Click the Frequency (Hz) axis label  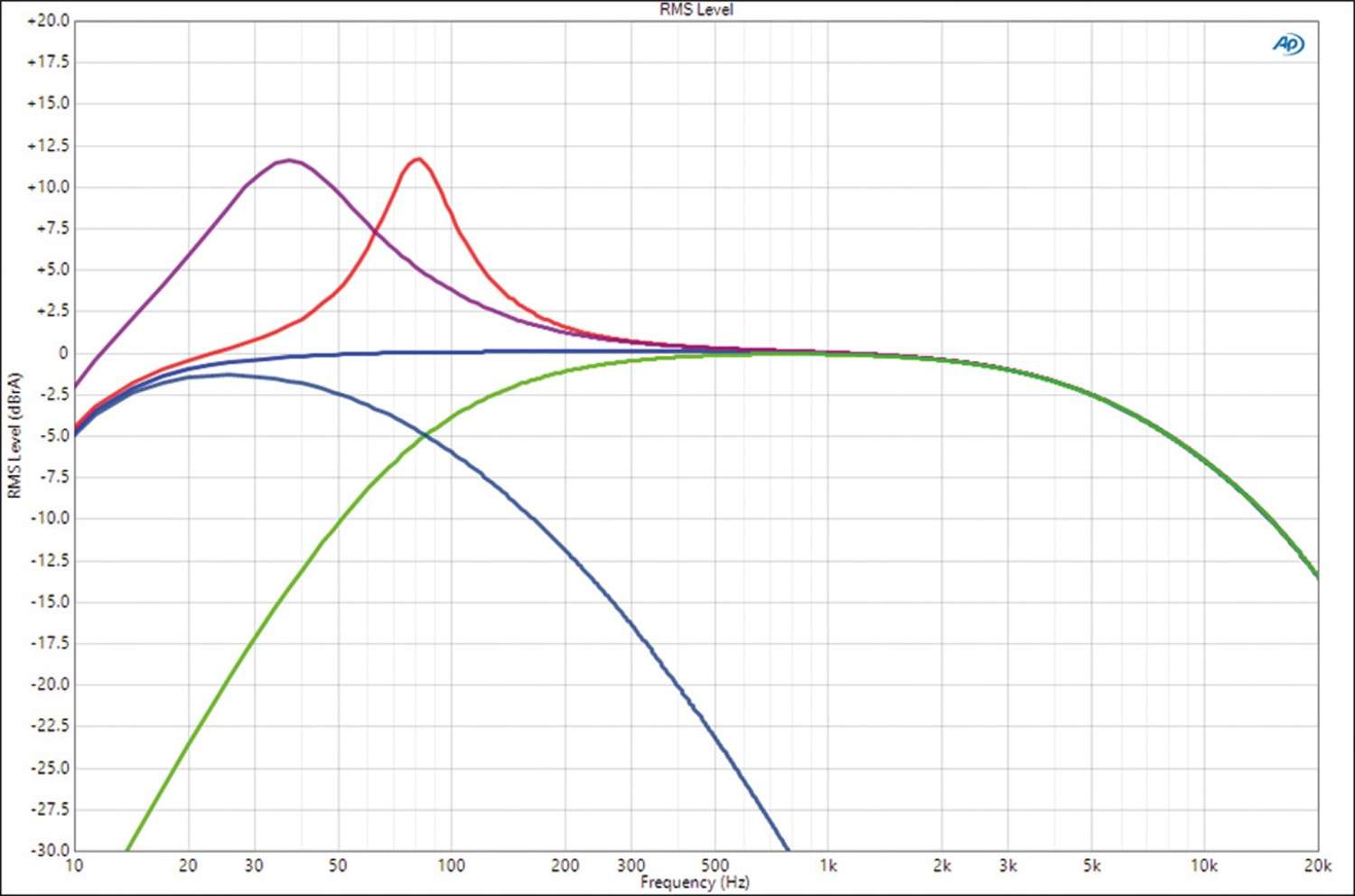pos(695,882)
